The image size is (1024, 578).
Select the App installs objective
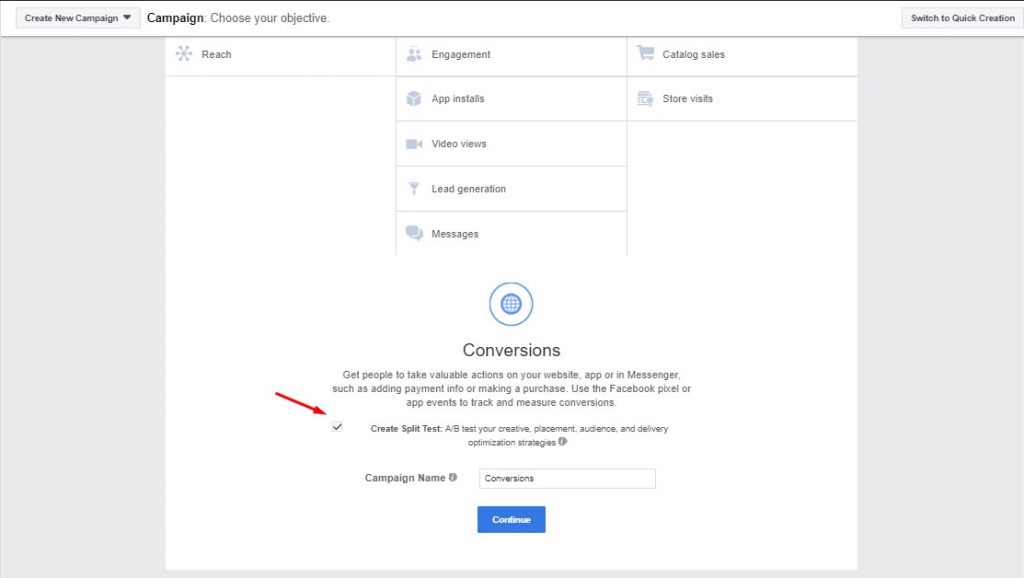tap(511, 99)
